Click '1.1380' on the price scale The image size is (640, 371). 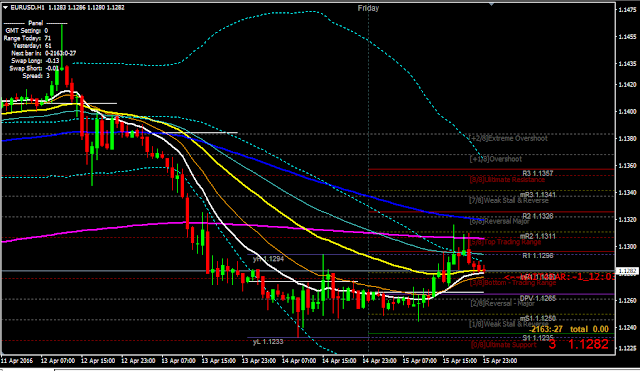[x=628, y=139]
